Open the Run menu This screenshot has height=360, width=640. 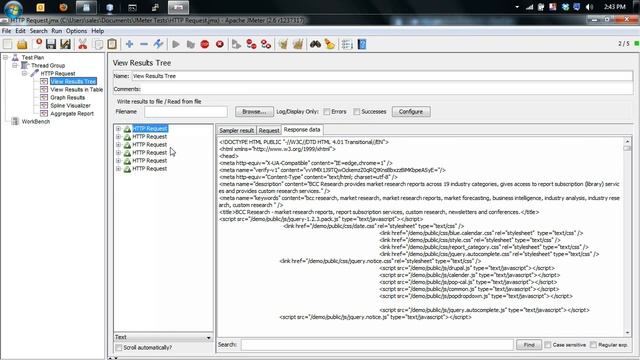click(x=57, y=31)
